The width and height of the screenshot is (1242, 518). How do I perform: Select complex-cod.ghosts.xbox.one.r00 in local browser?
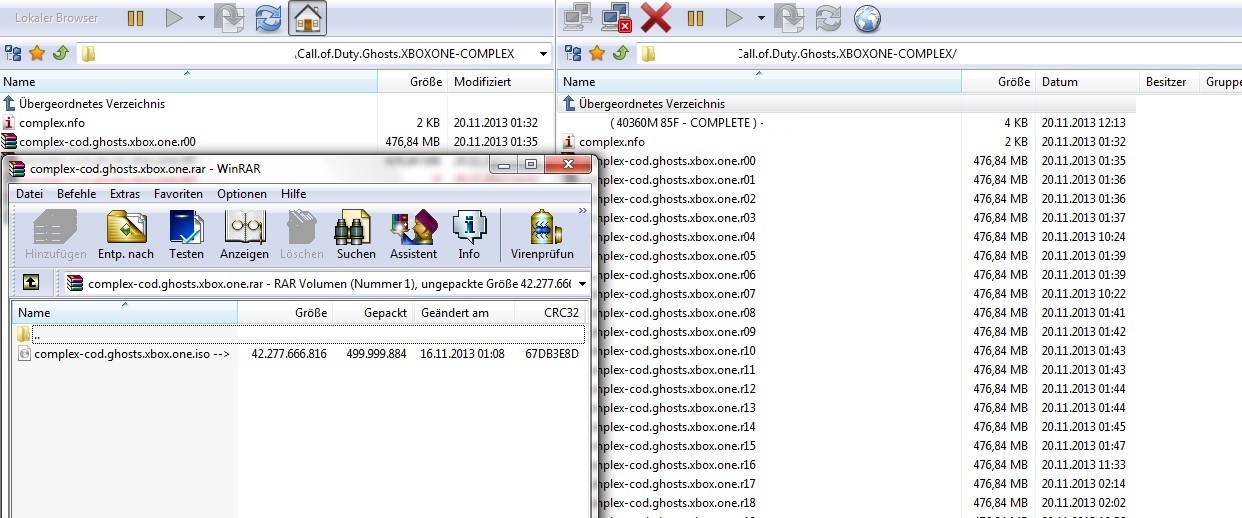(x=107, y=141)
